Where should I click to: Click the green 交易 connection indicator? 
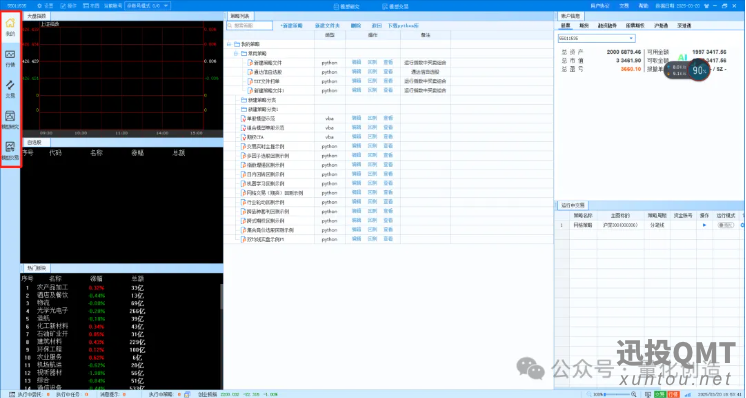tap(659, 394)
